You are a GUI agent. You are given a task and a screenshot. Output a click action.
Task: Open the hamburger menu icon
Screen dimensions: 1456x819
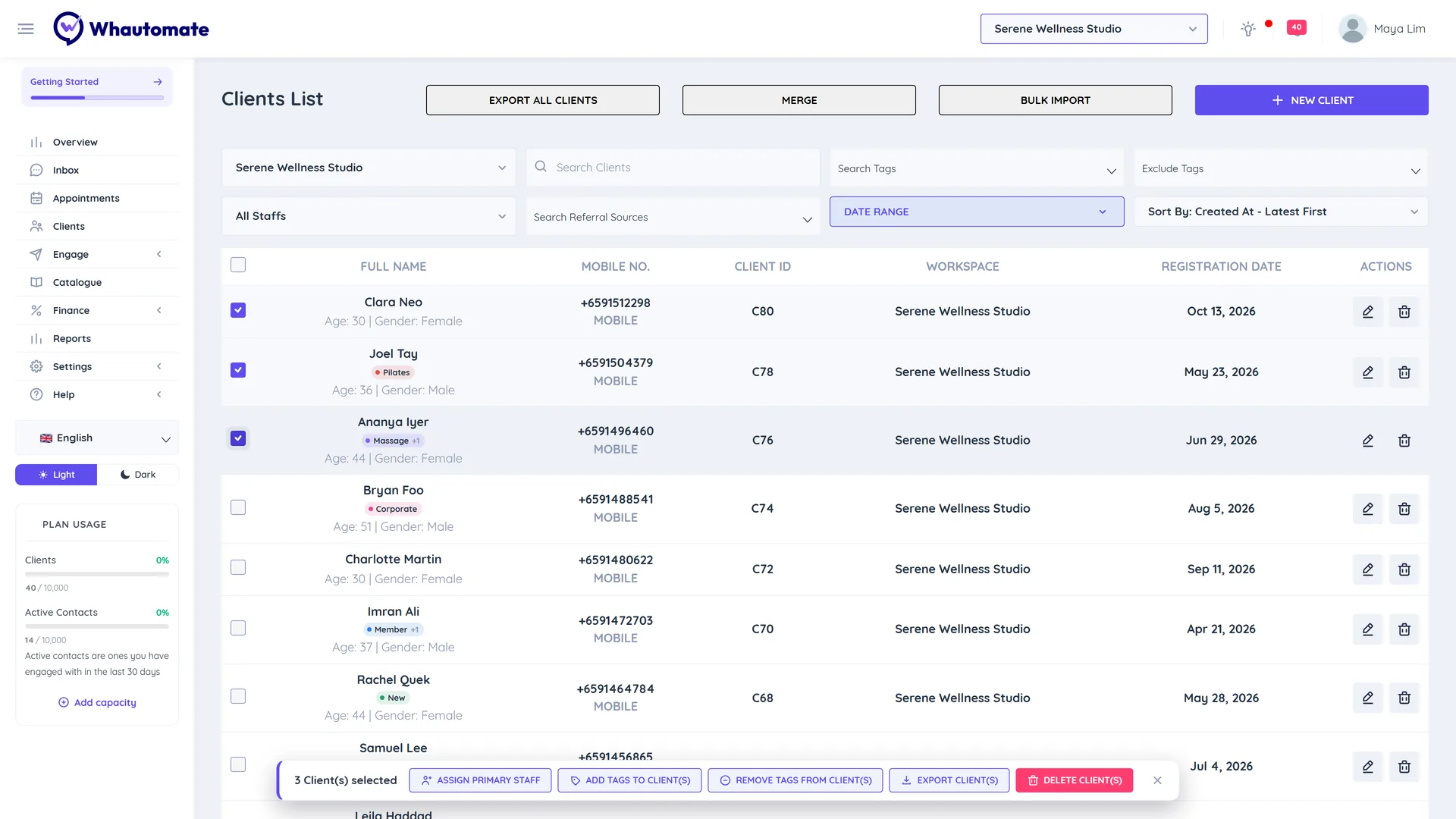(26, 29)
